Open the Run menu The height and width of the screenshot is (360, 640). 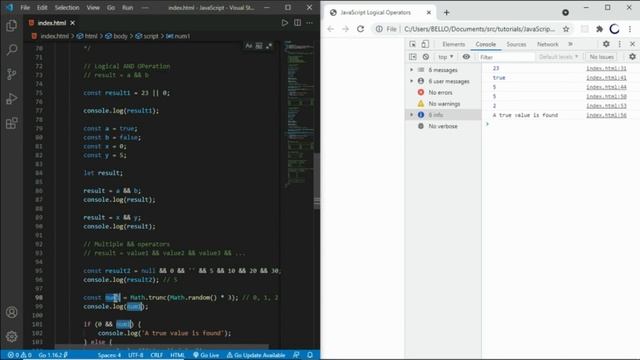[128, 8]
